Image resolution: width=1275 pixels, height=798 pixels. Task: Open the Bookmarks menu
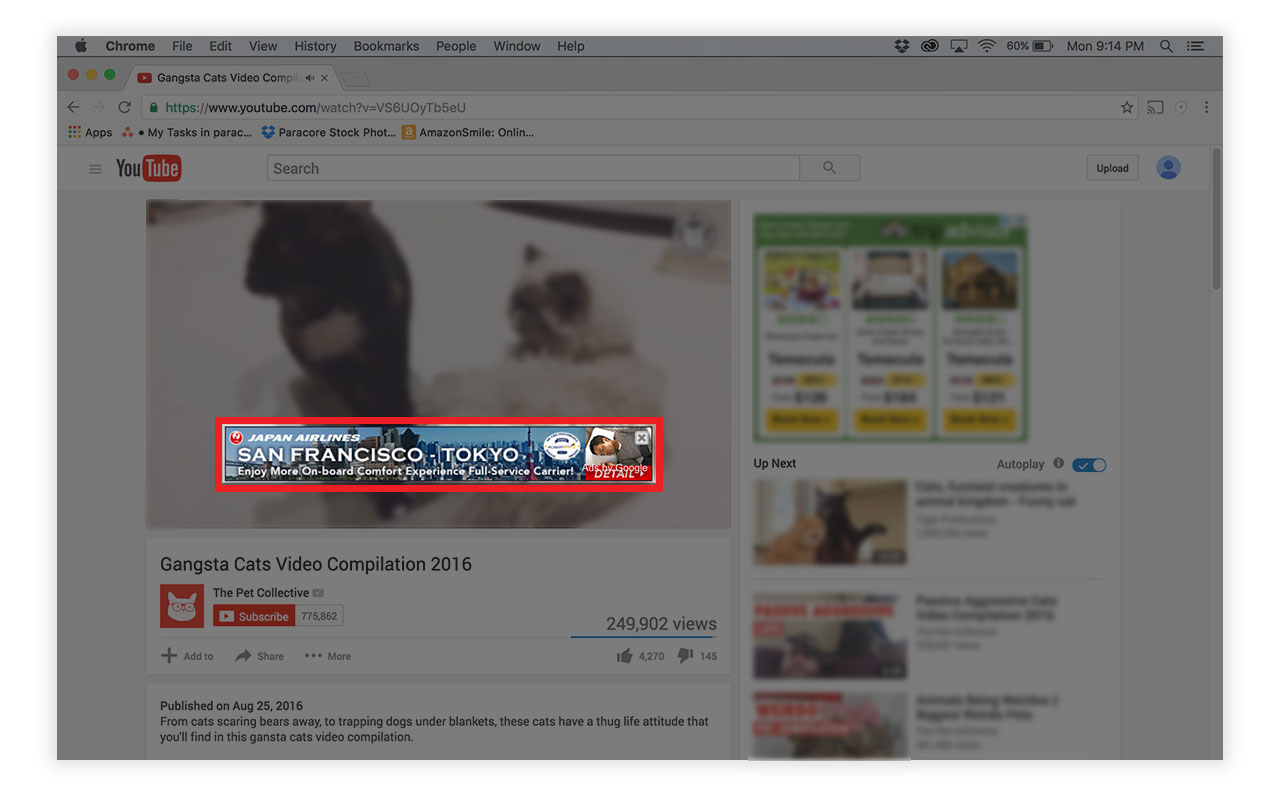click(x=386, y=46)
